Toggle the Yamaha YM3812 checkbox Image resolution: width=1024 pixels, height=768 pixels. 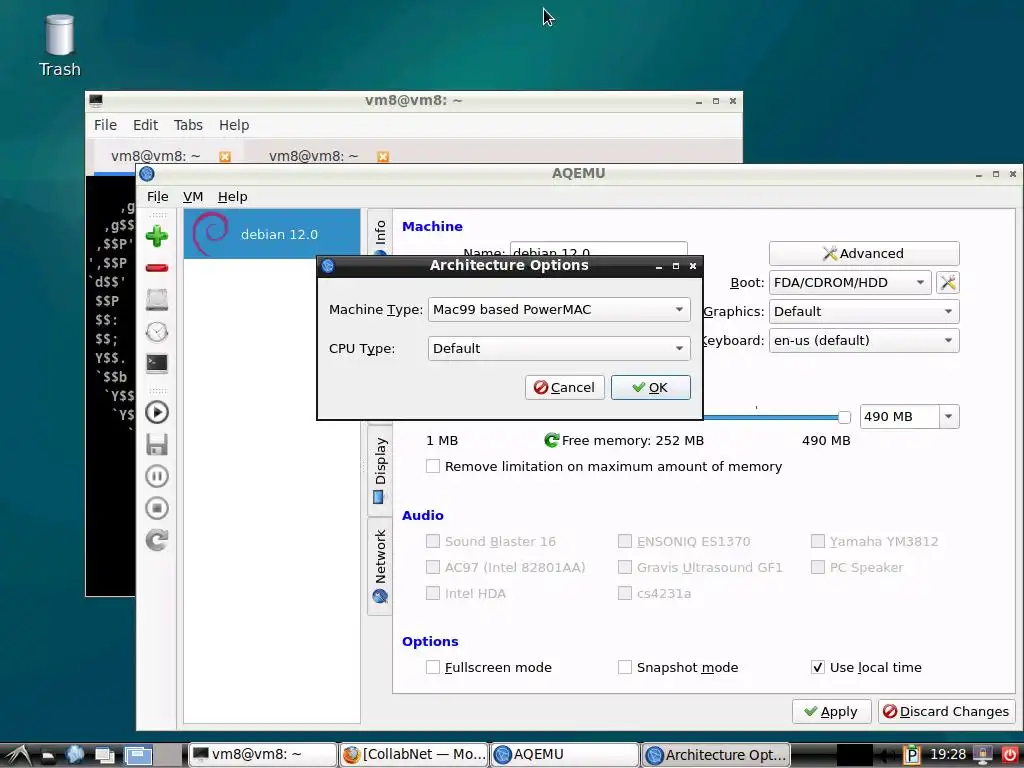pos(818,541)
